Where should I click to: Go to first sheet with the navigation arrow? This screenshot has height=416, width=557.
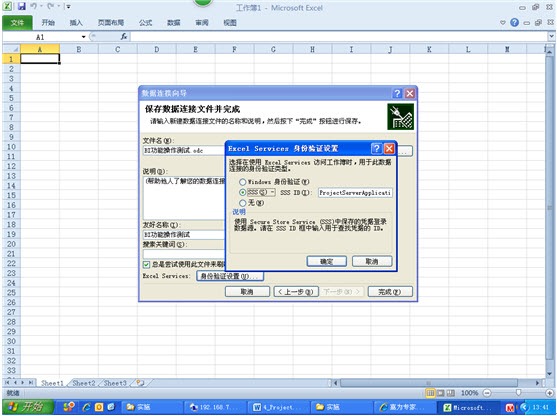7,383
